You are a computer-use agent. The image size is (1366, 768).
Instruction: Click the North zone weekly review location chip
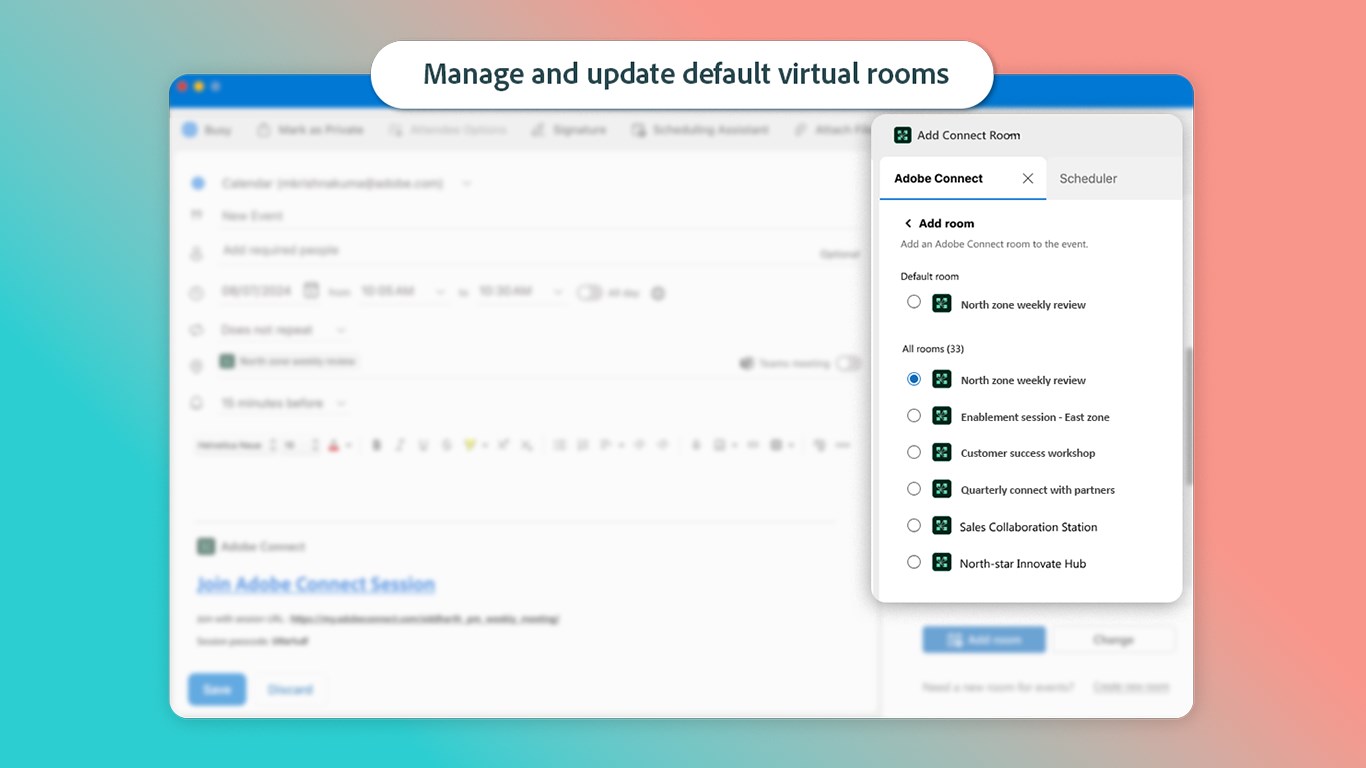(289, 362)
